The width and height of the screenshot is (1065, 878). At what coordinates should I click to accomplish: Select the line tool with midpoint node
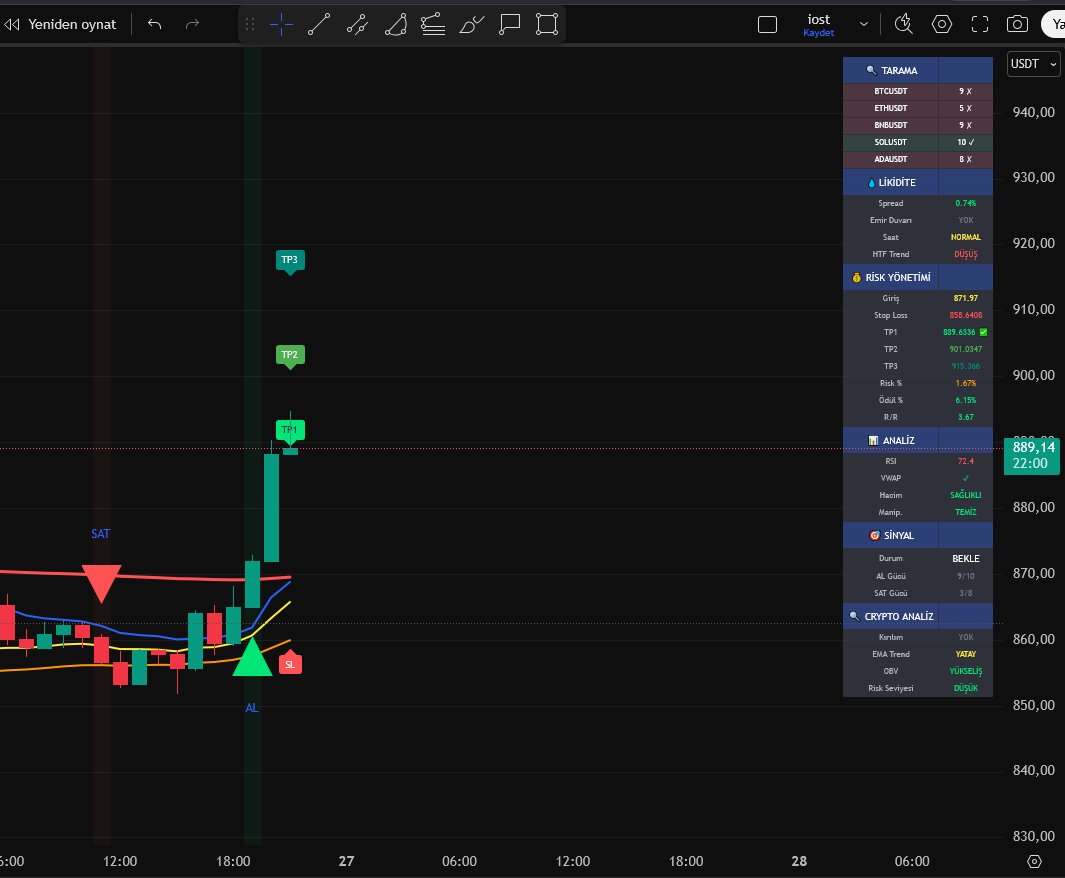click(x=357, y=24)
